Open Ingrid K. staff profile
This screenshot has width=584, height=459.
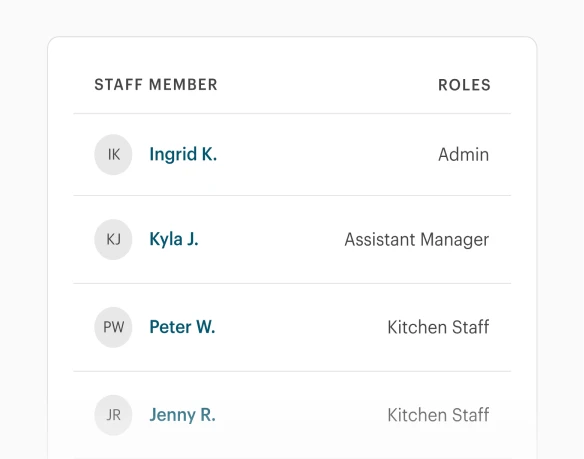(x=183, y=154)
